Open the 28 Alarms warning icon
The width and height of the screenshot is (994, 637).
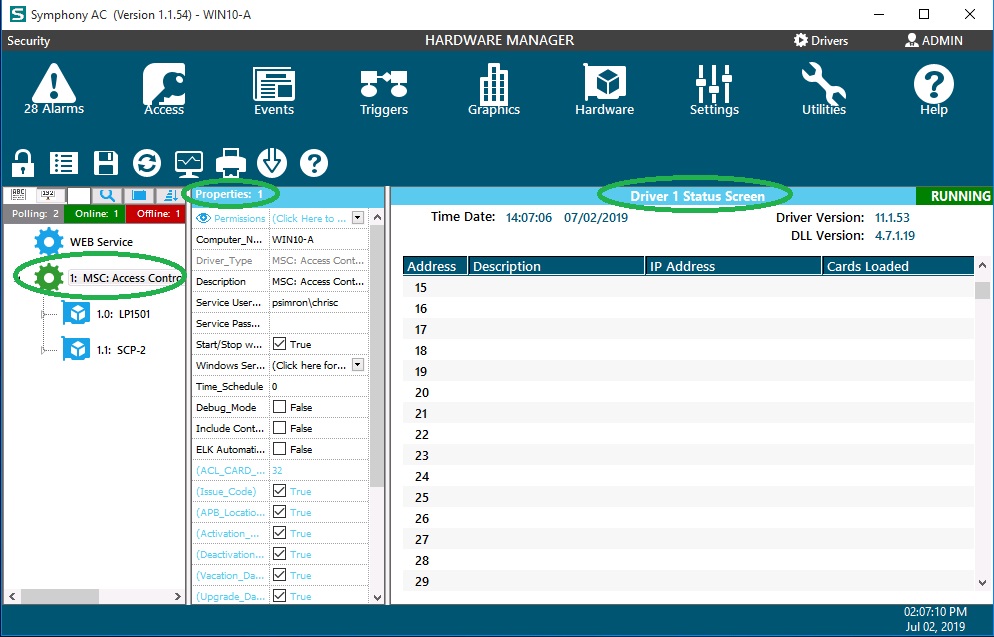(x=54, y=89)
